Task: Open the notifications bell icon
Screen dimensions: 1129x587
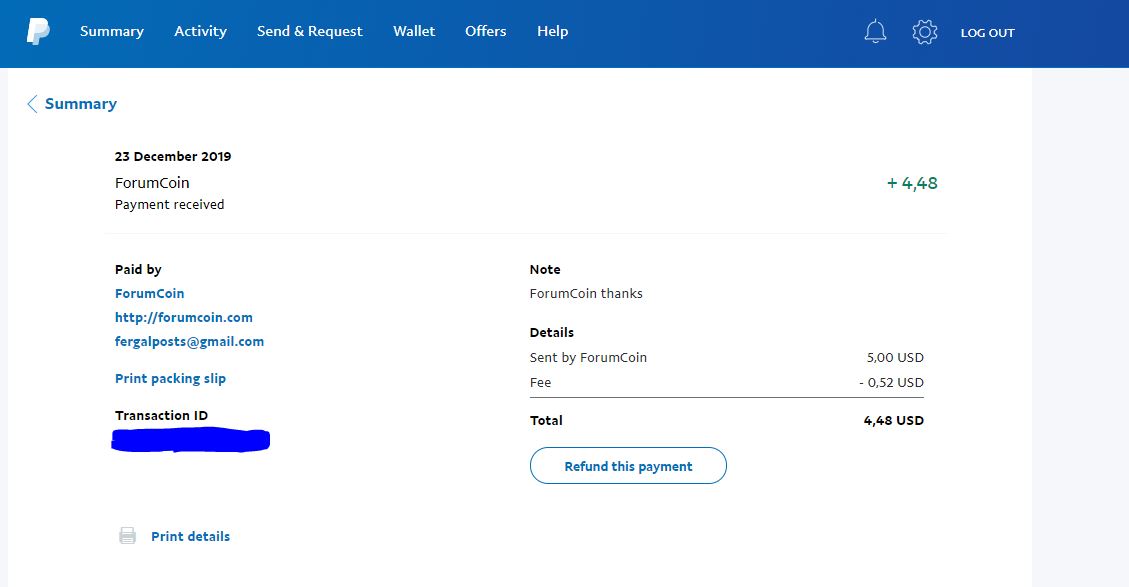Action: [x=875, y=32]
